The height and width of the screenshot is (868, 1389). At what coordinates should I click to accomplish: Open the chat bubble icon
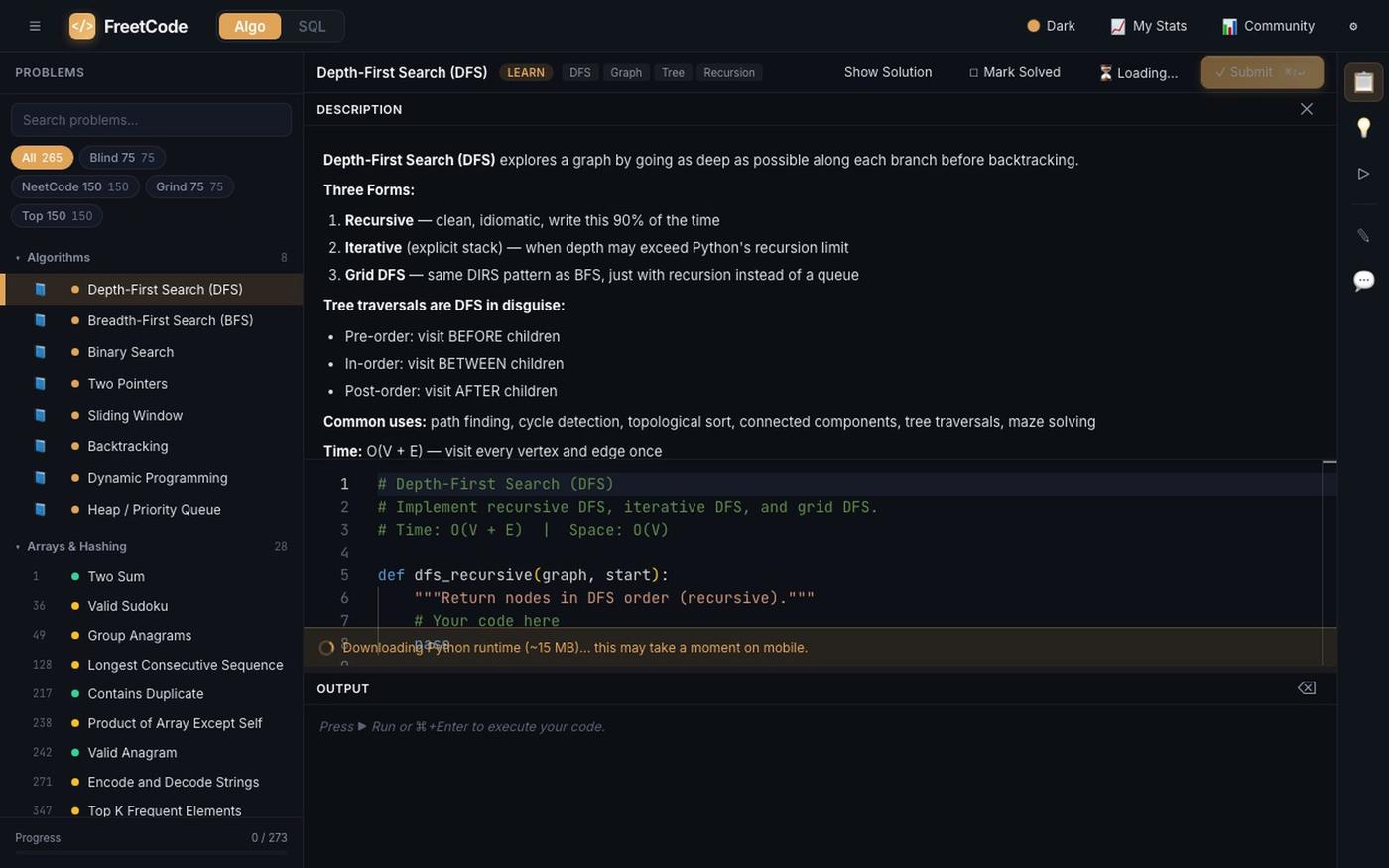coord(1363,281)
